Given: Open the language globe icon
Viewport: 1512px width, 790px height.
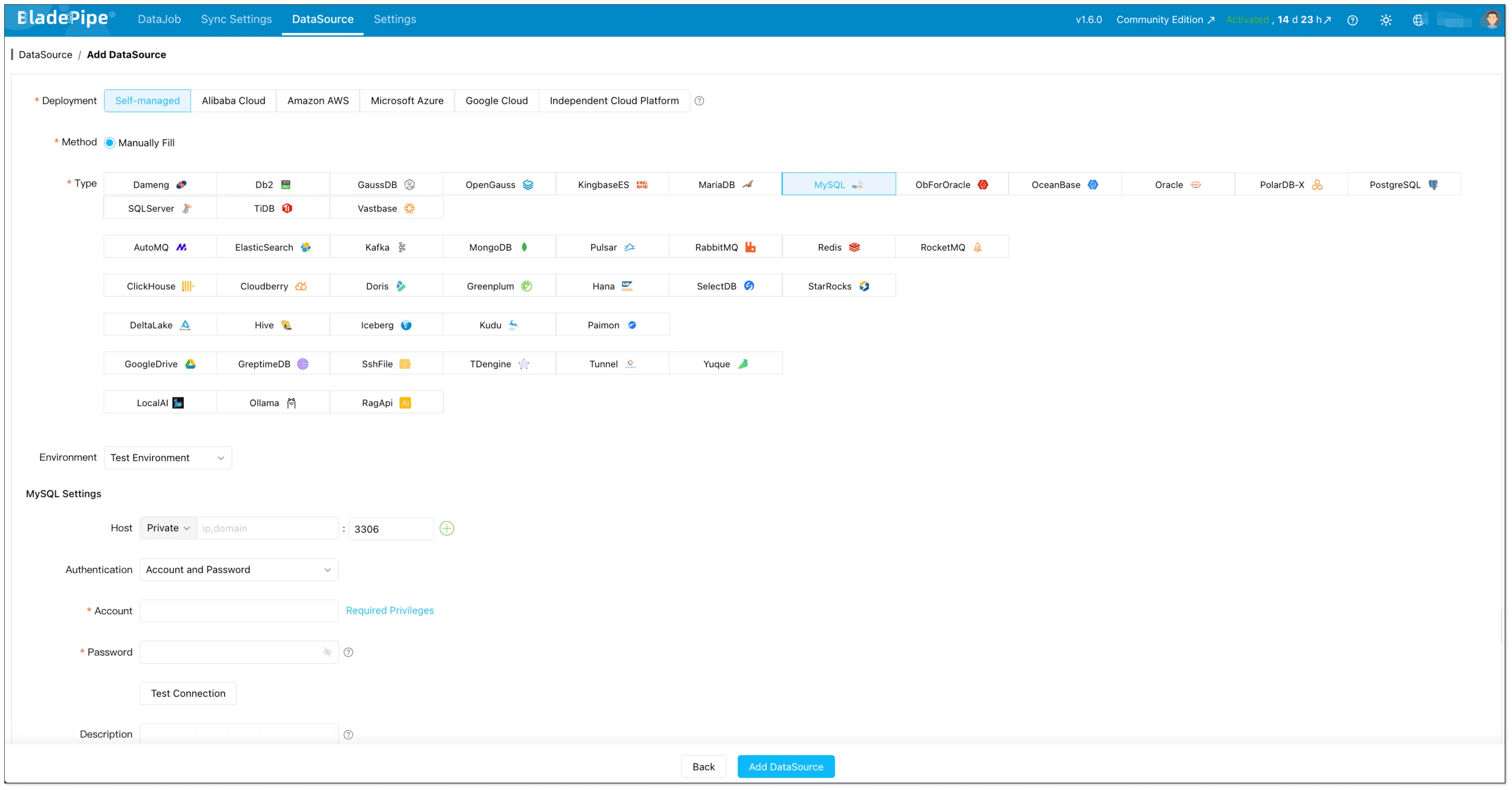Looking at the screenshot, I should 1418,20.
